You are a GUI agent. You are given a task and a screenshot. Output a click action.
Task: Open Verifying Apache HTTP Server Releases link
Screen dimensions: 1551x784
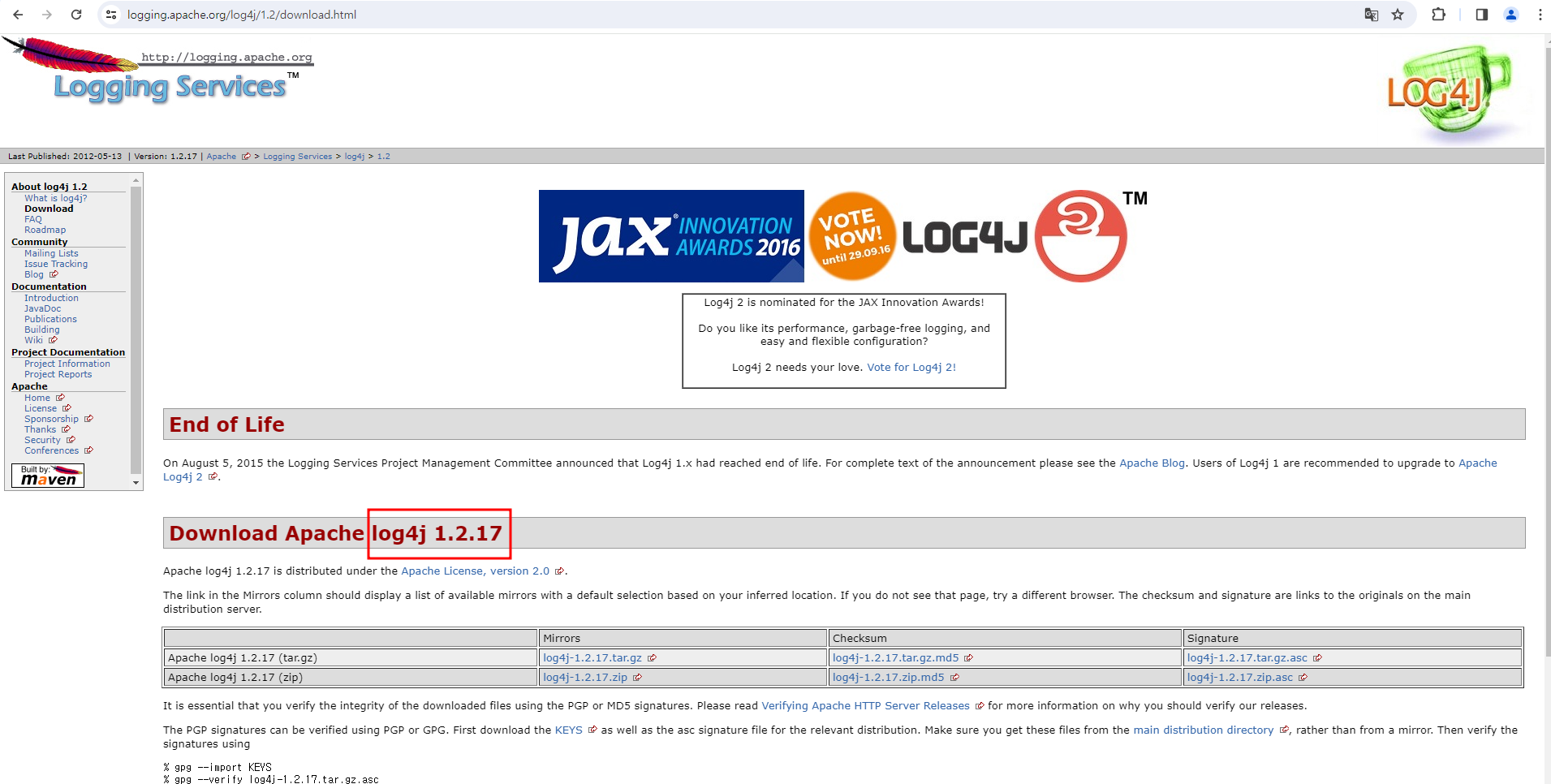pos(865,706)
